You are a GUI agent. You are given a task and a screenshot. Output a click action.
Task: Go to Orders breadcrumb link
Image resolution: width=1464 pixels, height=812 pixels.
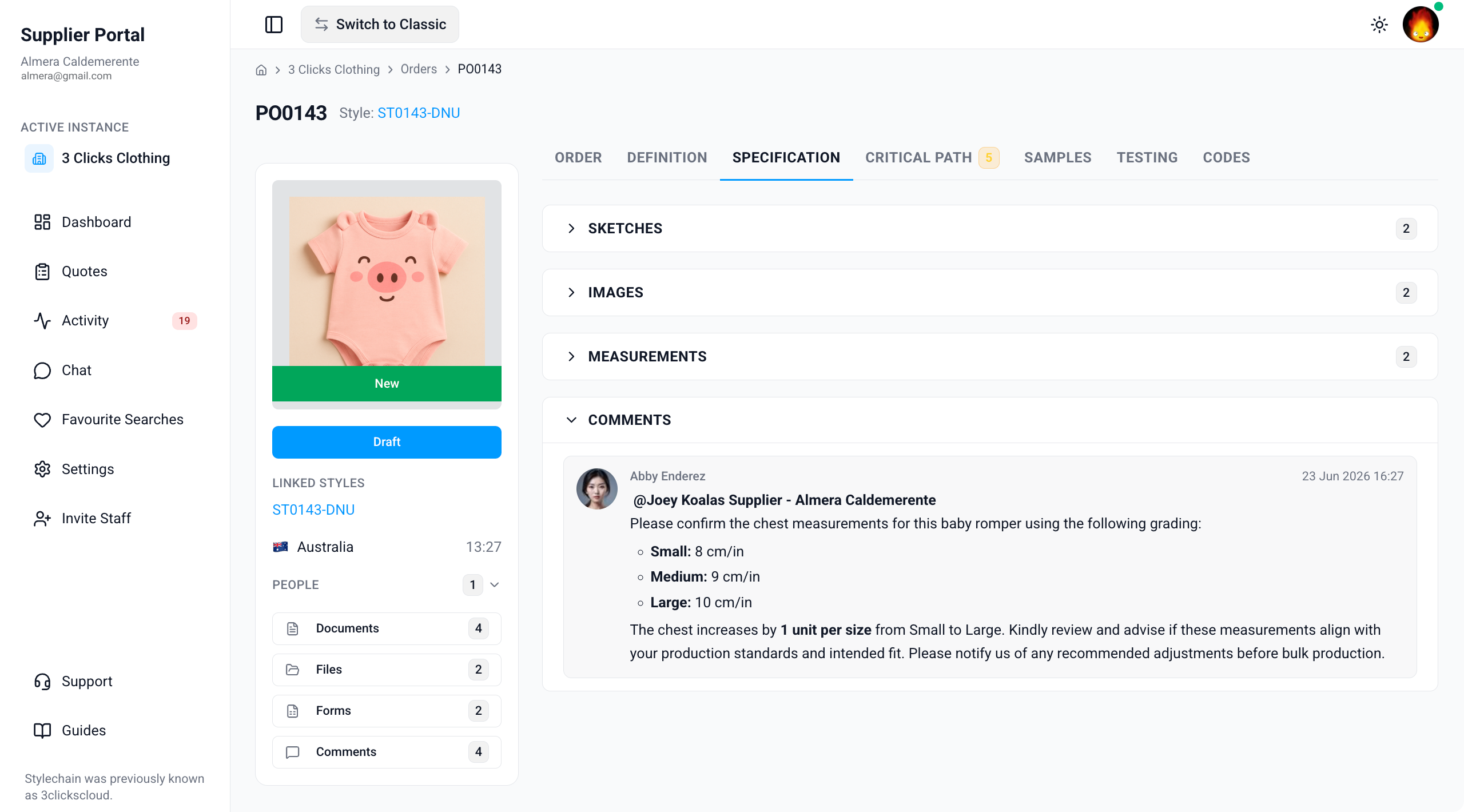point(419,69)
